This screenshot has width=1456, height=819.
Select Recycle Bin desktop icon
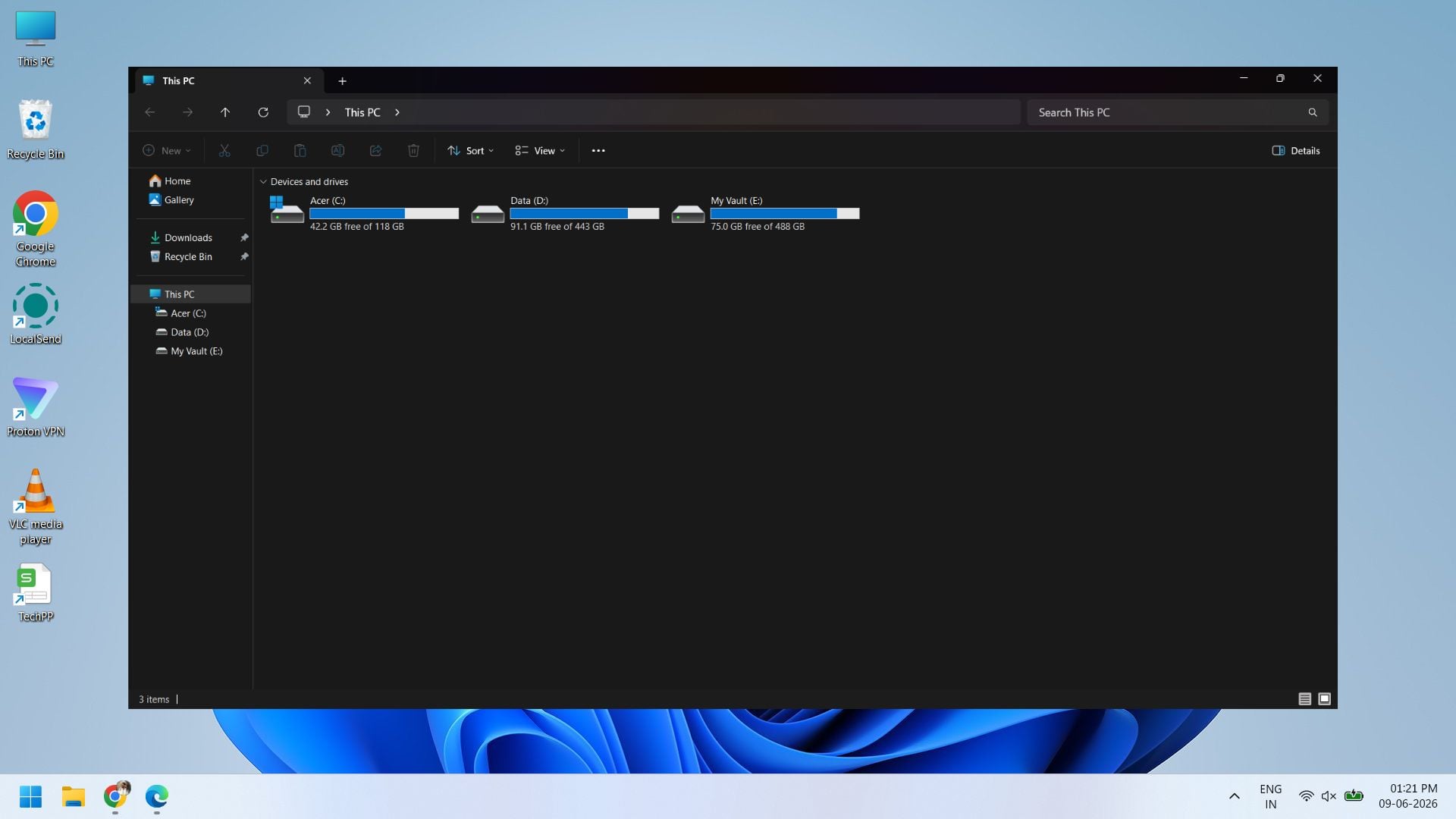(x=36, y=130)
